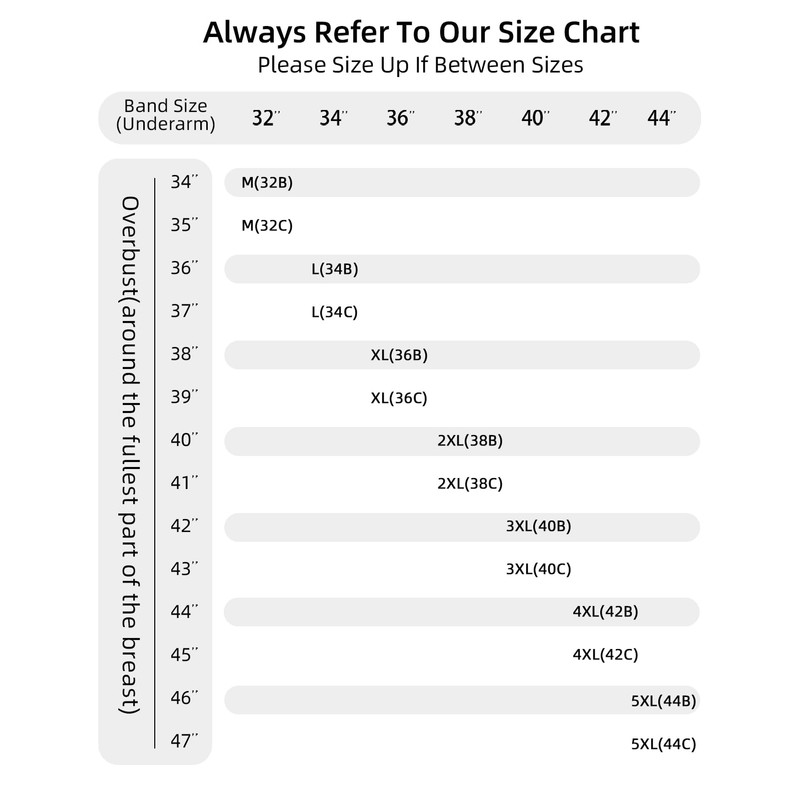
Task: Choose the 3XL(40C) size entry
Action: [x=539, y=569]
